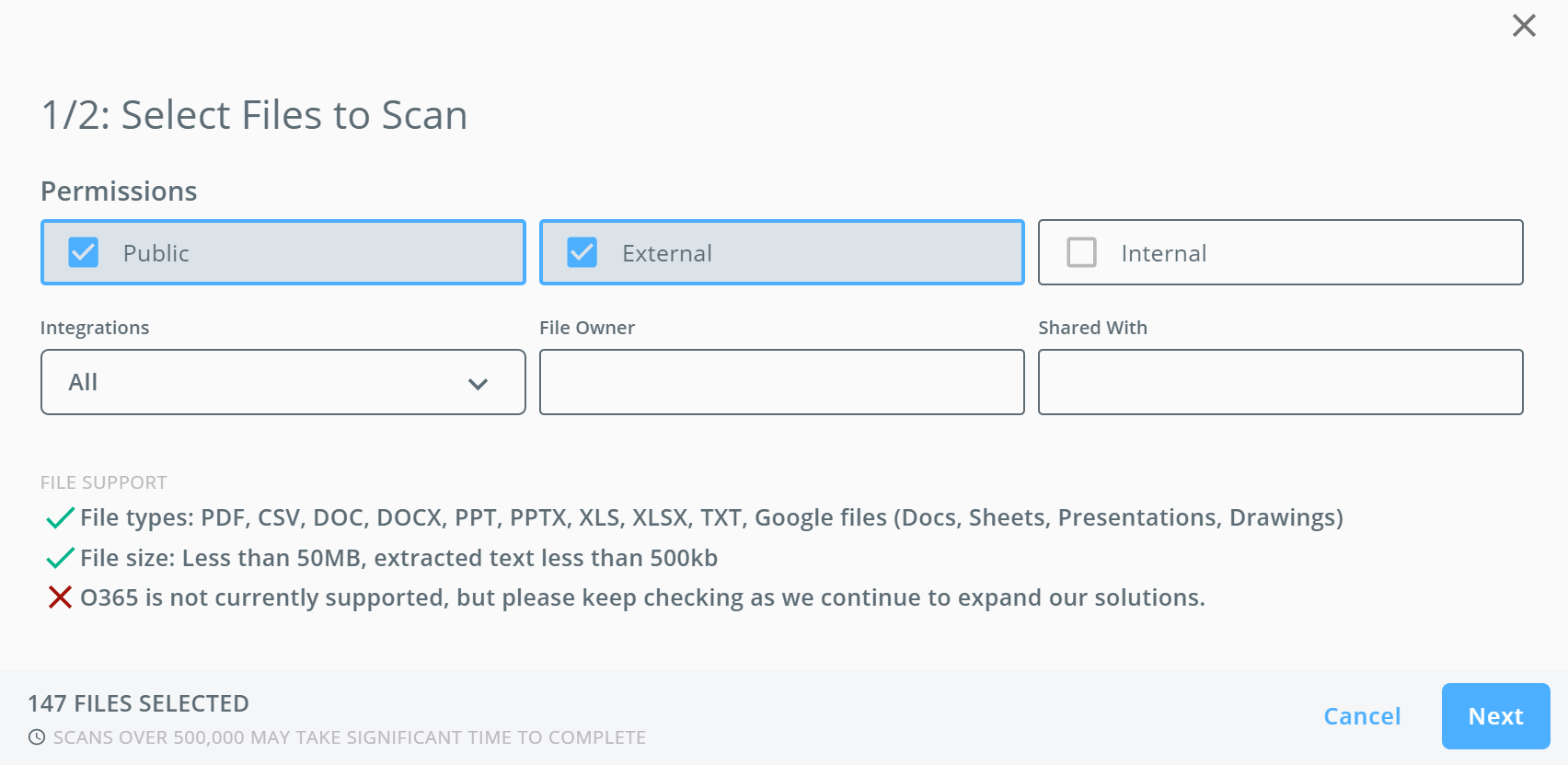Click the Next button
The image size is (1568, 765).
[x=1496, y=716]
